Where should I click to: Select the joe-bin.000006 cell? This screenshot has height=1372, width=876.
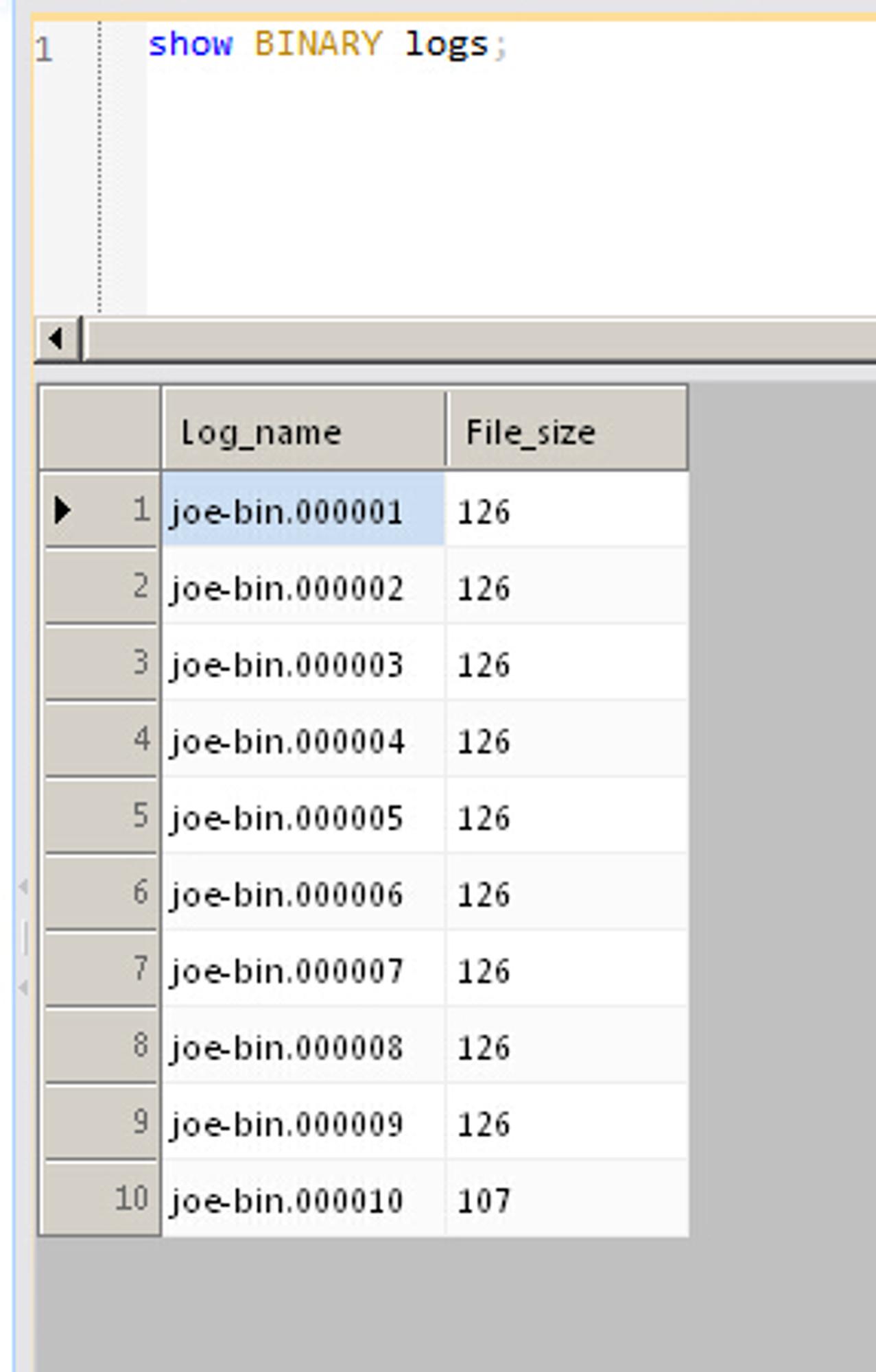click(x=303, y=893)
